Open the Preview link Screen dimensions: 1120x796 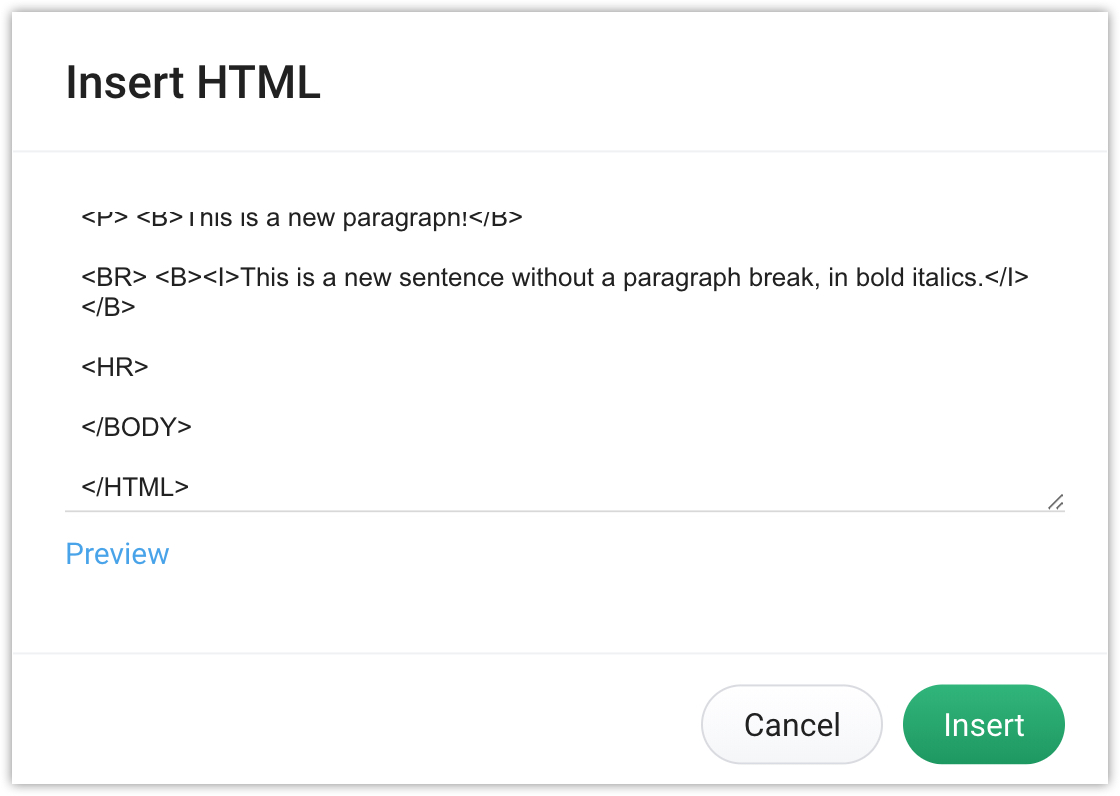tap(117, 554)
